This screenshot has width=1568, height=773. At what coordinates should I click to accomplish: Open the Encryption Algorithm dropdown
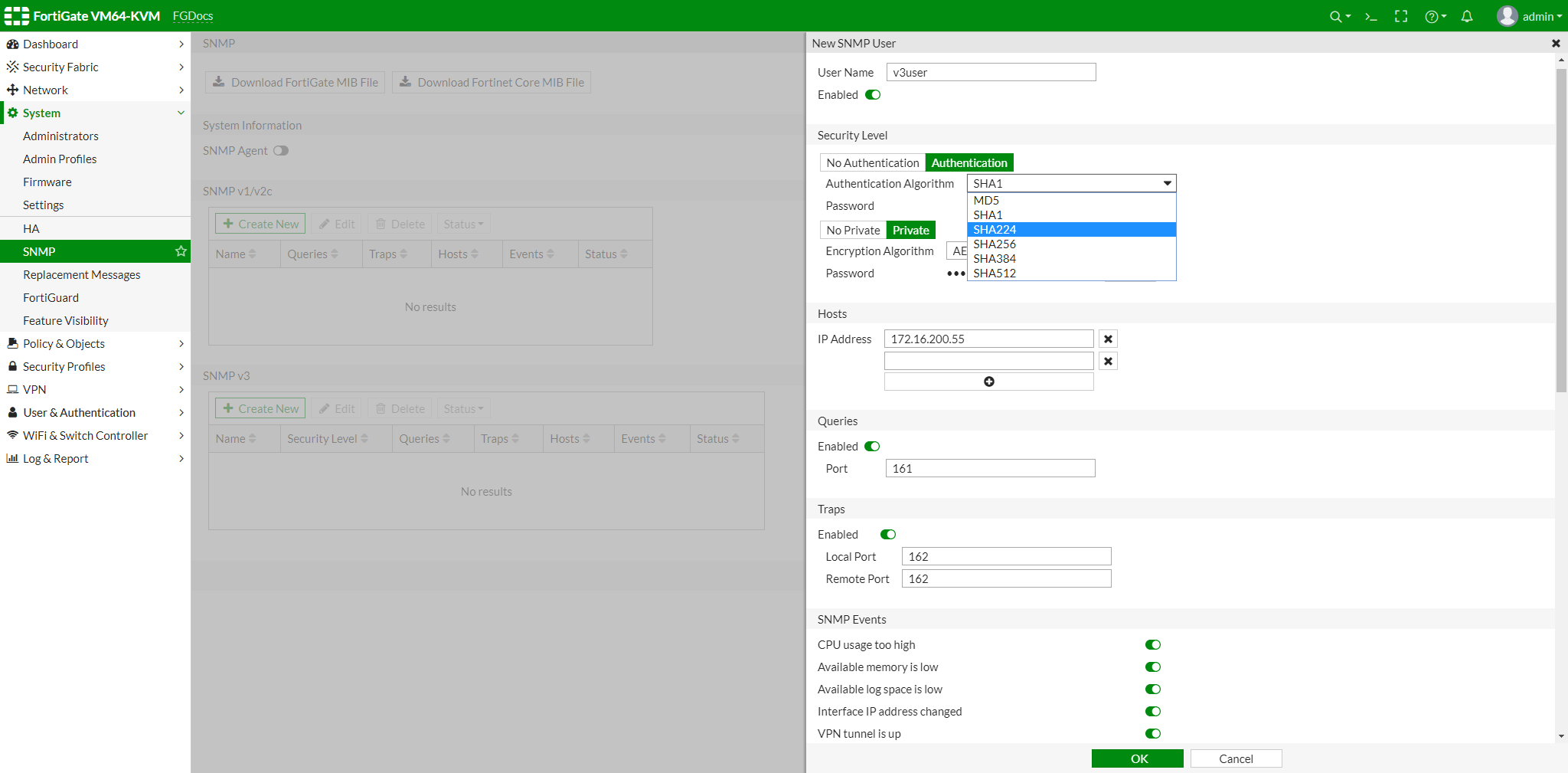(x=957, y=251)
